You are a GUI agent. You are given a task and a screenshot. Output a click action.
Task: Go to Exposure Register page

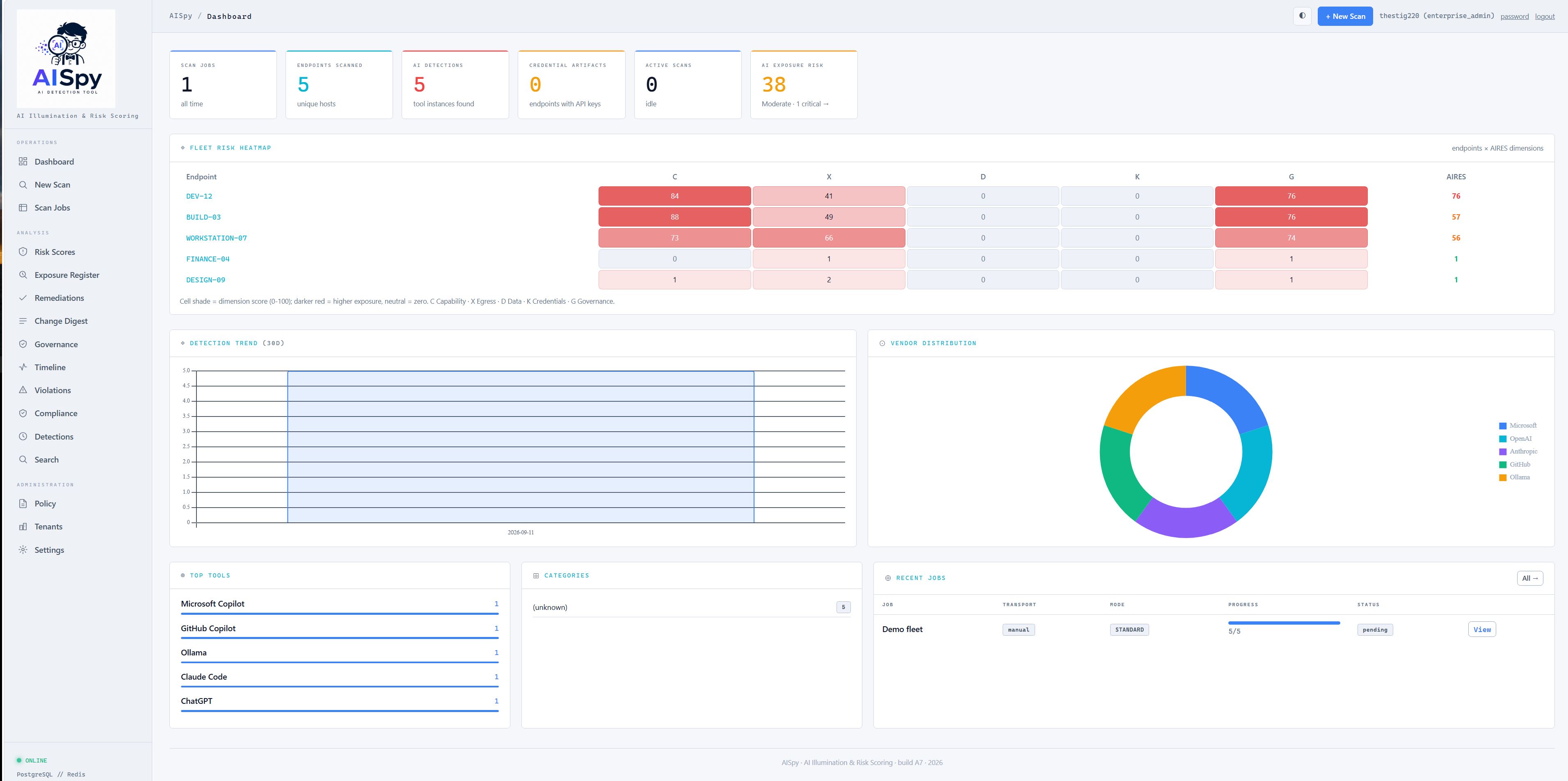tap(67, 275)
